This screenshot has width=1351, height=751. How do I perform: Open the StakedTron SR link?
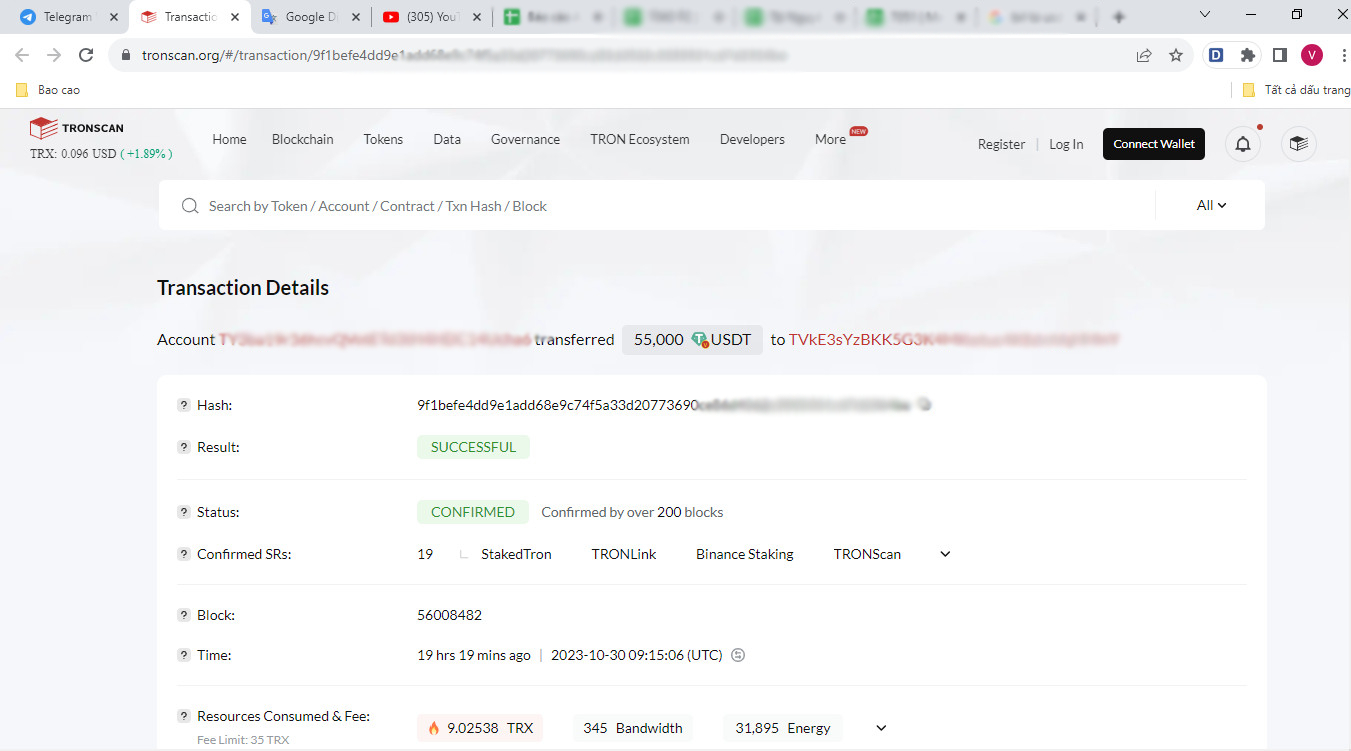516,554
